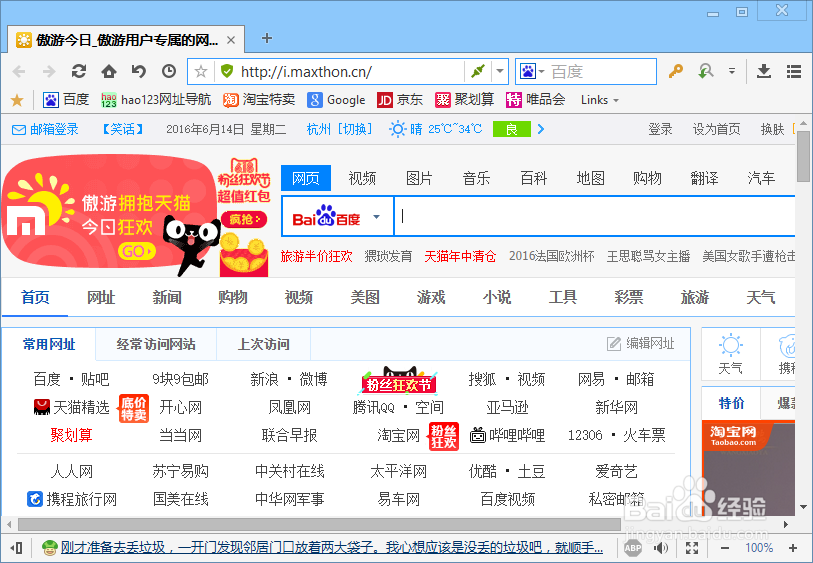Go forward using the forward arrow
The image size is (813, 563).
[49, 72]
